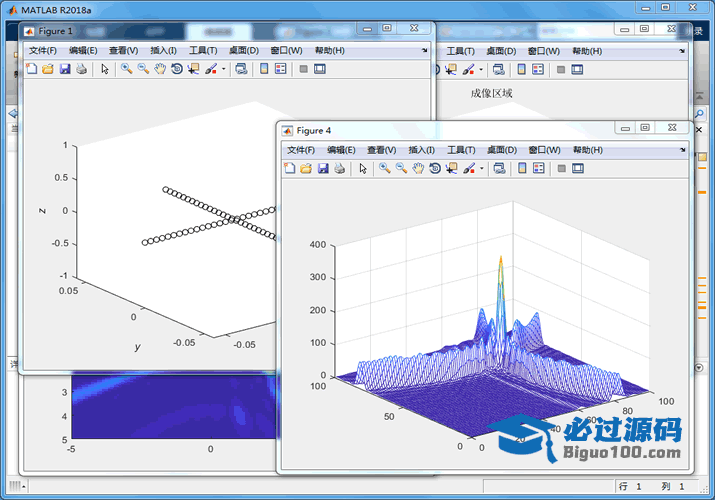Open 帮助(H) menu in Figure 1

[330, 50]
